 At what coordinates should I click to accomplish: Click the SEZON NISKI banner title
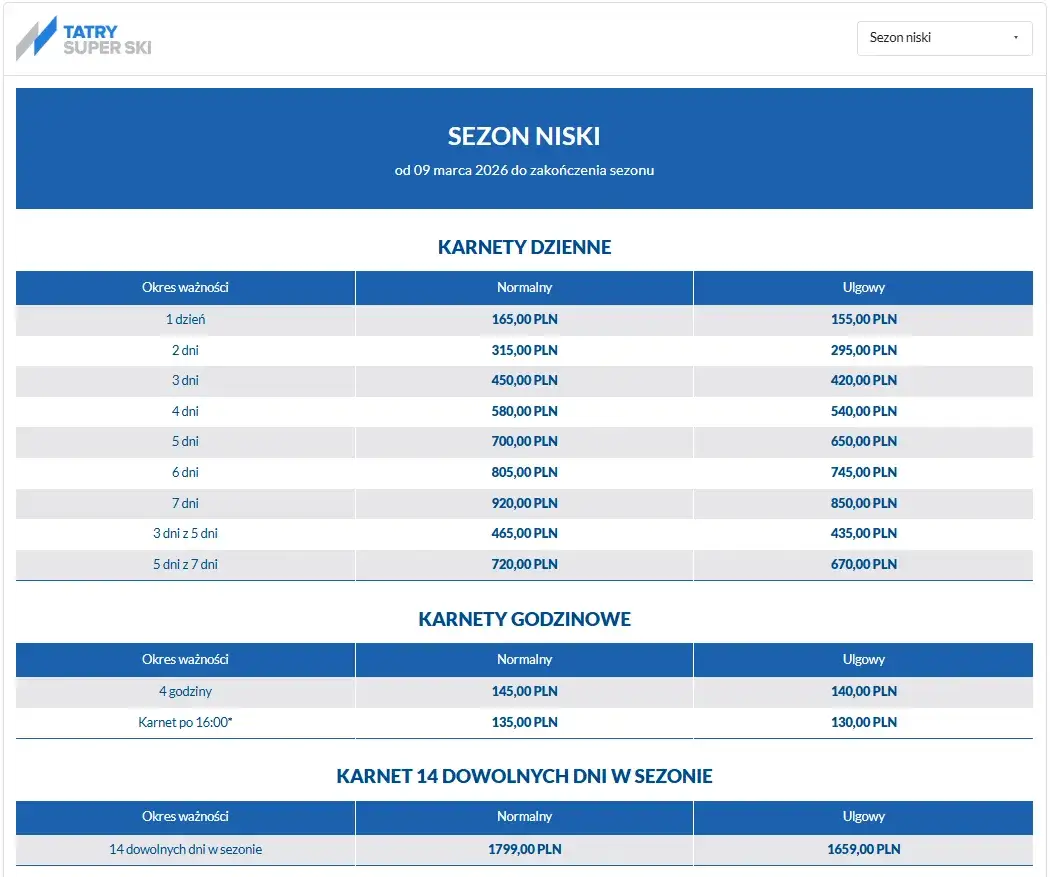point(524,136)
